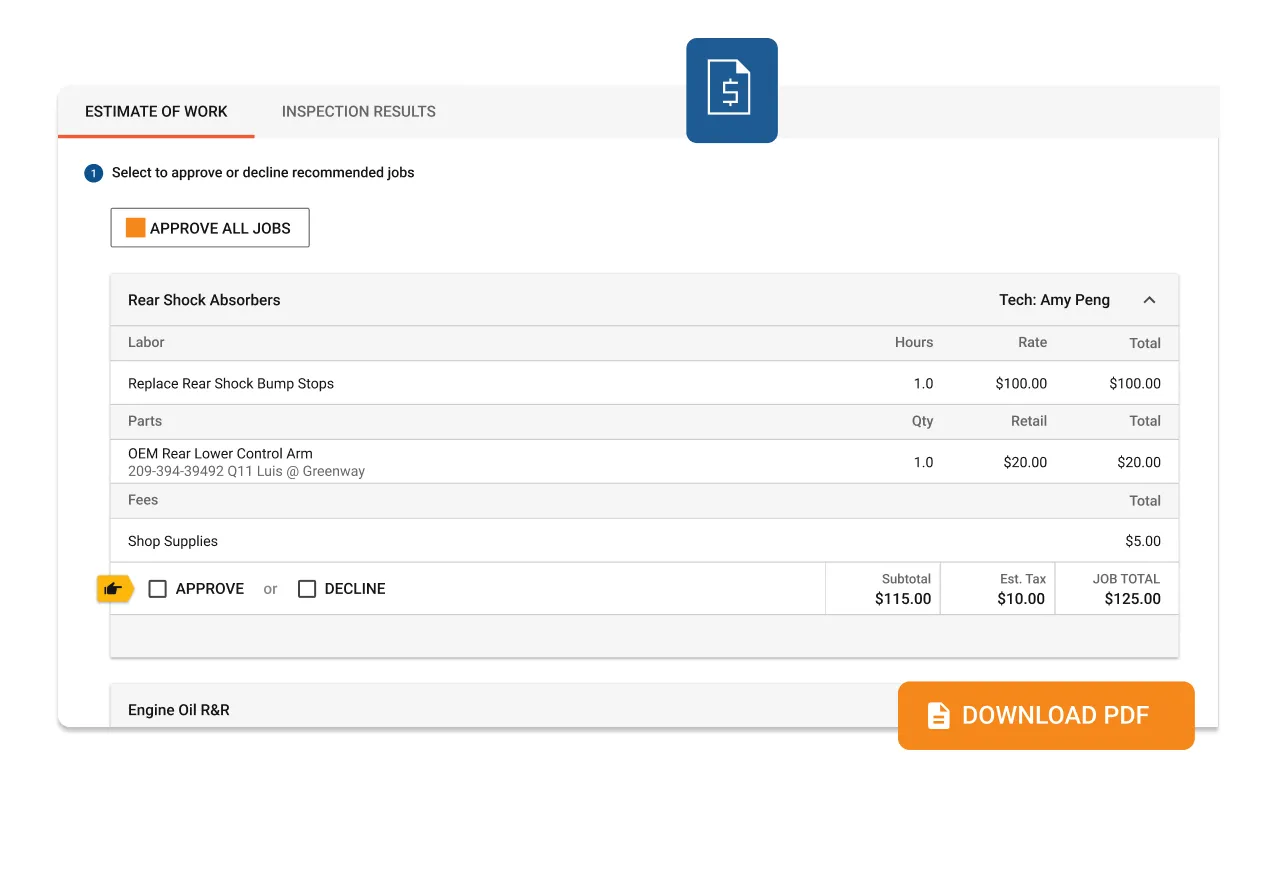The height and width of the screenshot is (876, 1274).
Task: Click the document icon in Download PDF
Action: click(938, 715)
